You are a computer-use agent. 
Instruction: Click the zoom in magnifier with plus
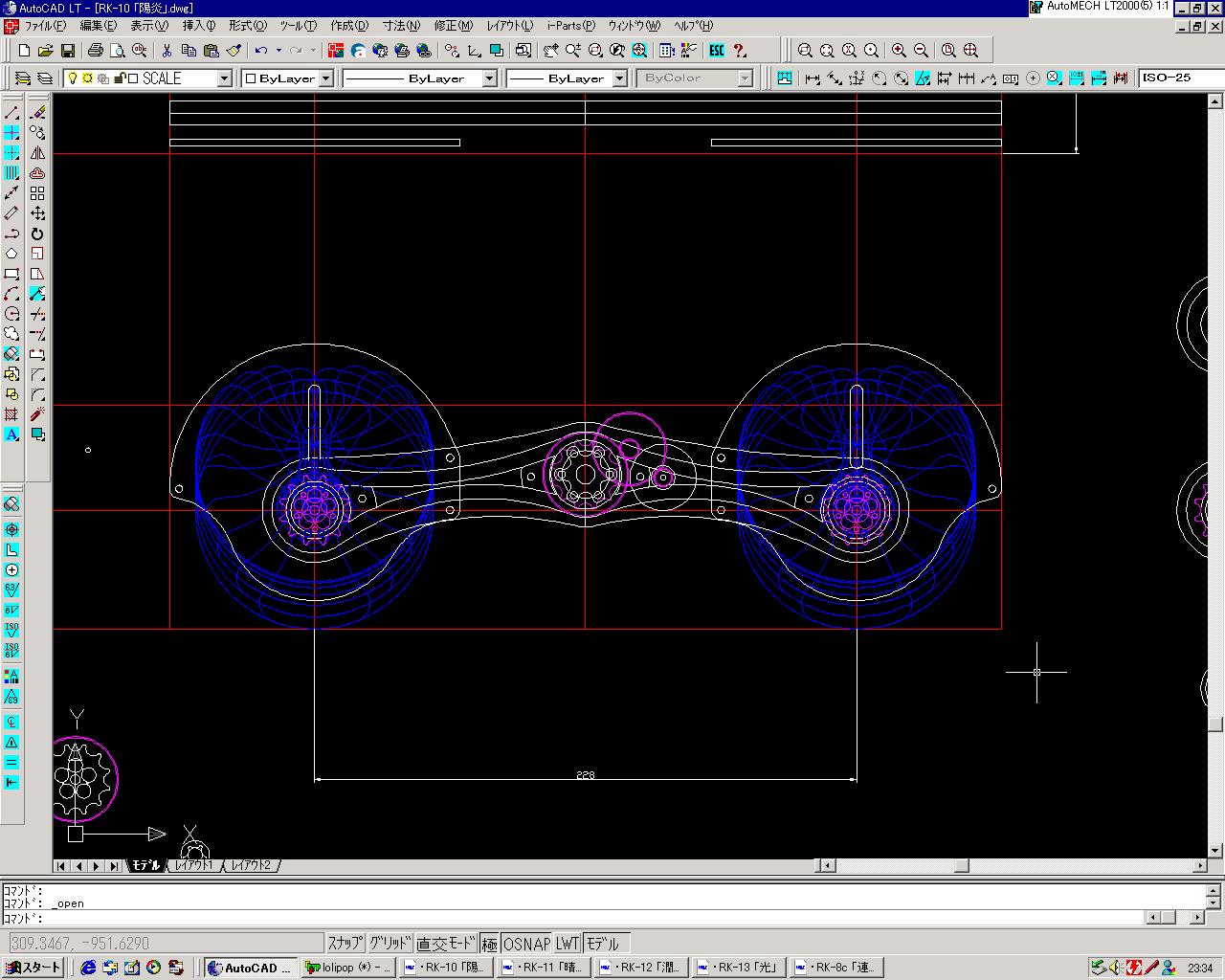[x=899, y=51]
